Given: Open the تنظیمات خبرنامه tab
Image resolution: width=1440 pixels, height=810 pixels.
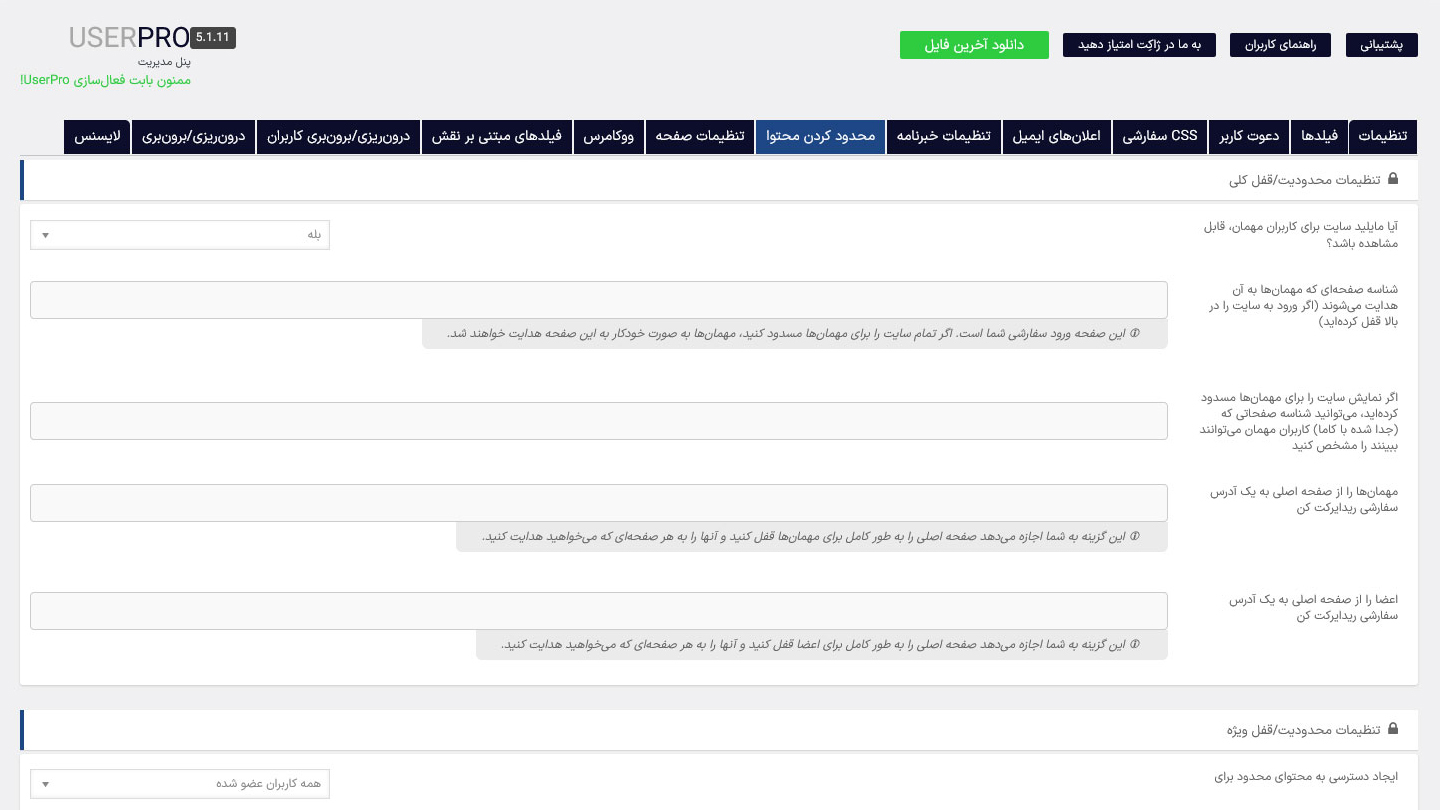Looking at the screenshot, I should click(944, 136).
